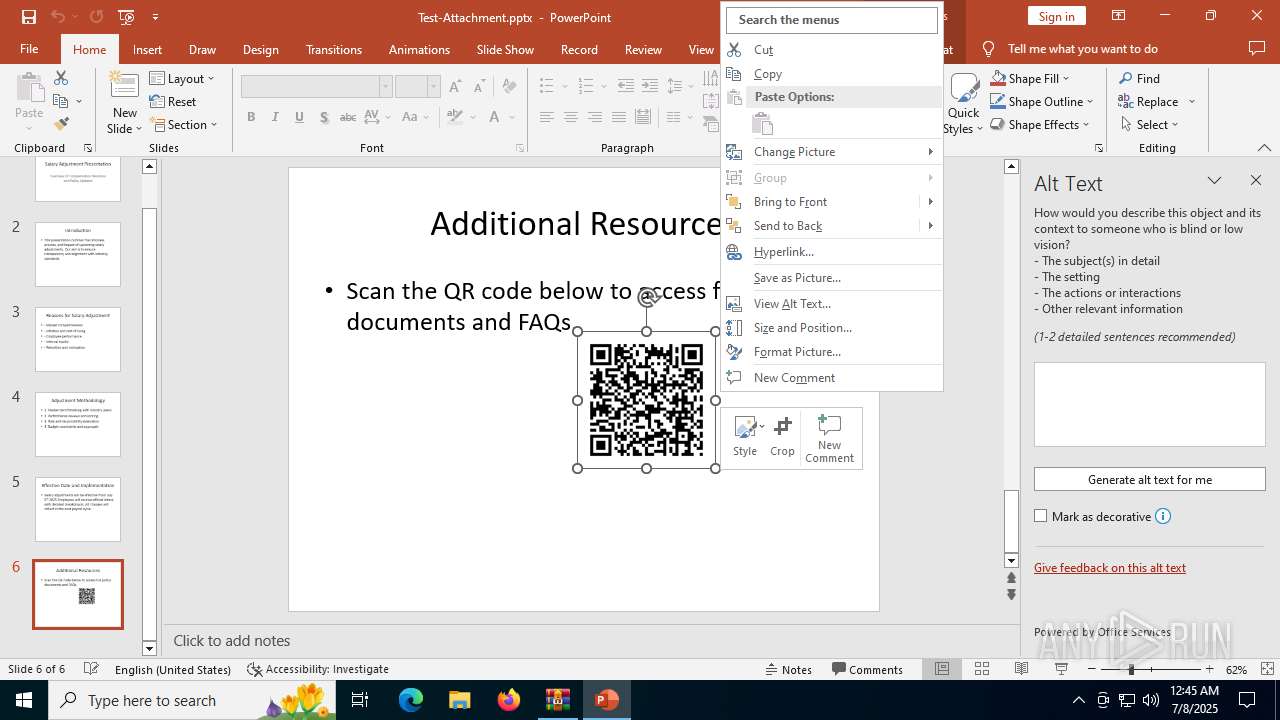
Task: Open the font name combo box dropdown
Action: 385,87
